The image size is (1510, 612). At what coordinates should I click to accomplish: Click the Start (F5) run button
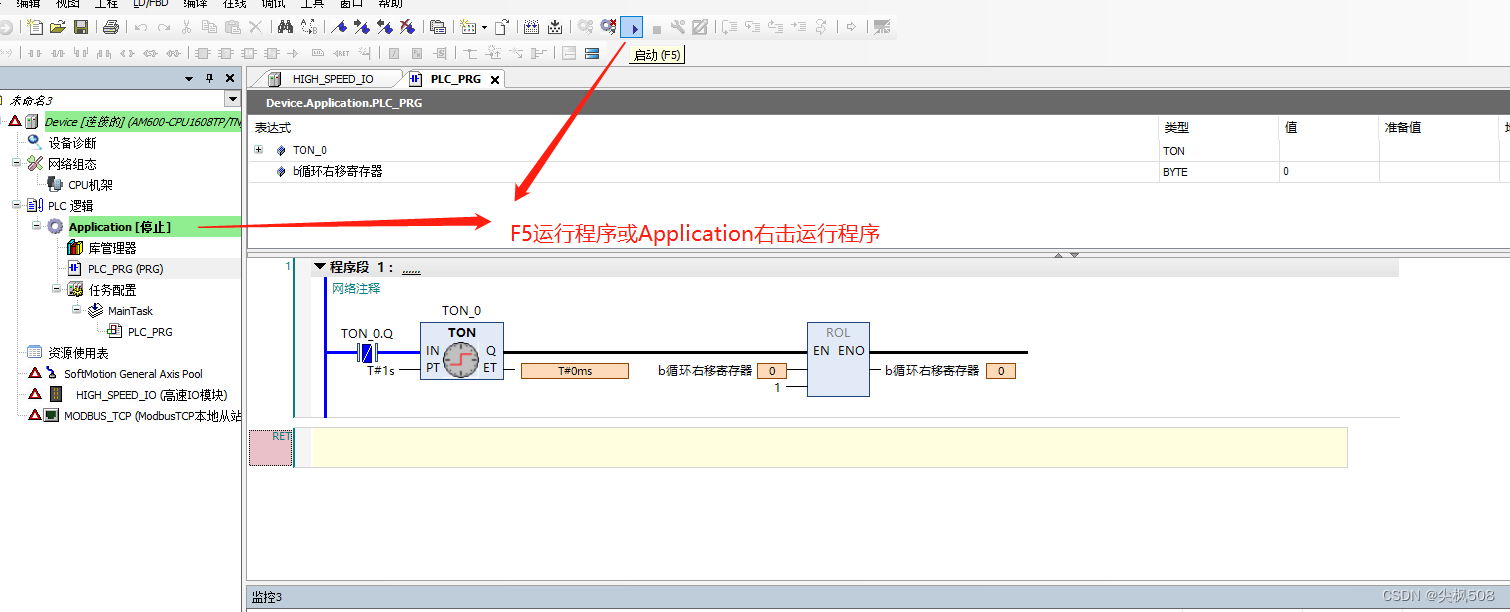pos(632,27)
